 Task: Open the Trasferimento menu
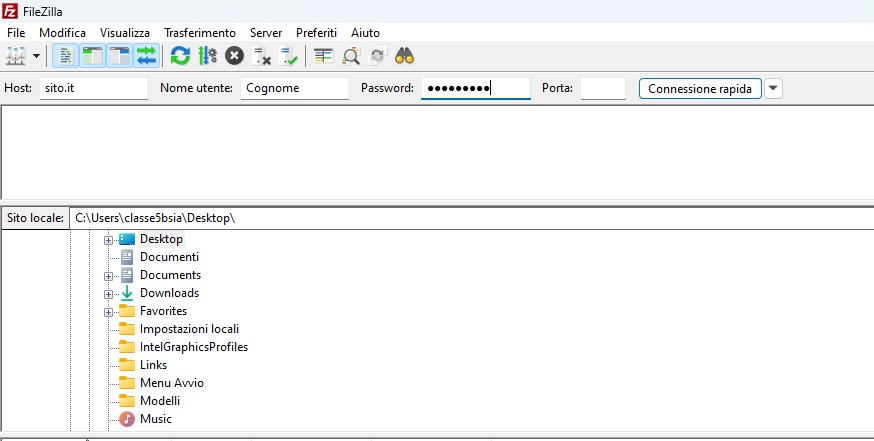coord(200,33)
